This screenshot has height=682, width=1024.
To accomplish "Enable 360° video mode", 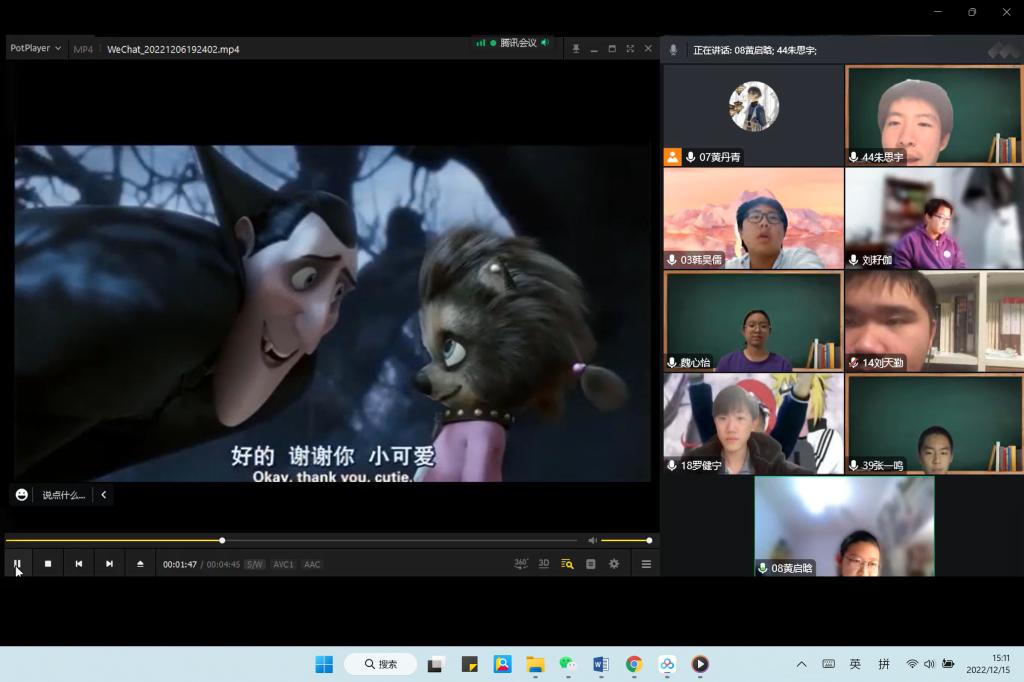I will click(521, 564).
